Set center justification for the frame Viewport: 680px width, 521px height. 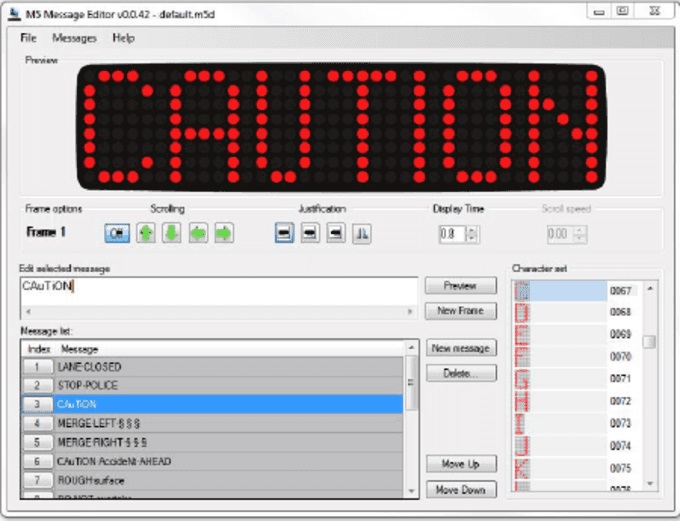click(x=310, y=233)
